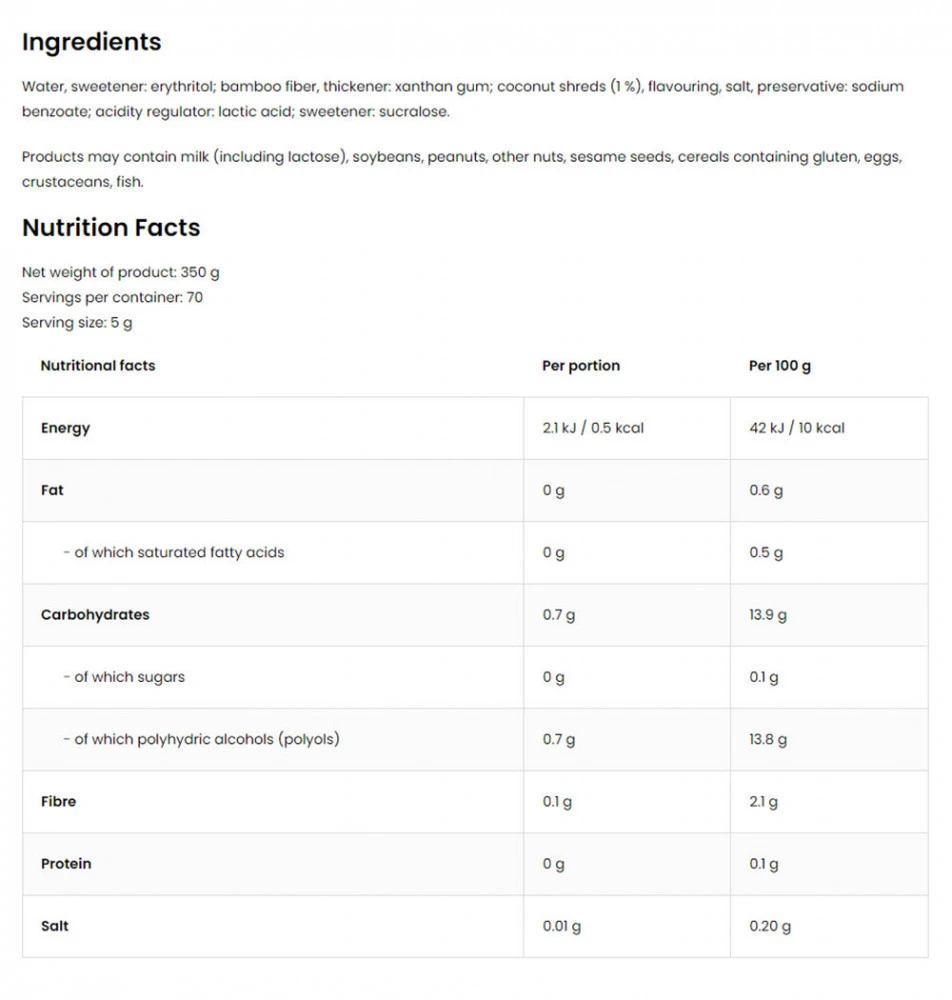Click the Nutritional facts column header

click(x=98, y=366)
